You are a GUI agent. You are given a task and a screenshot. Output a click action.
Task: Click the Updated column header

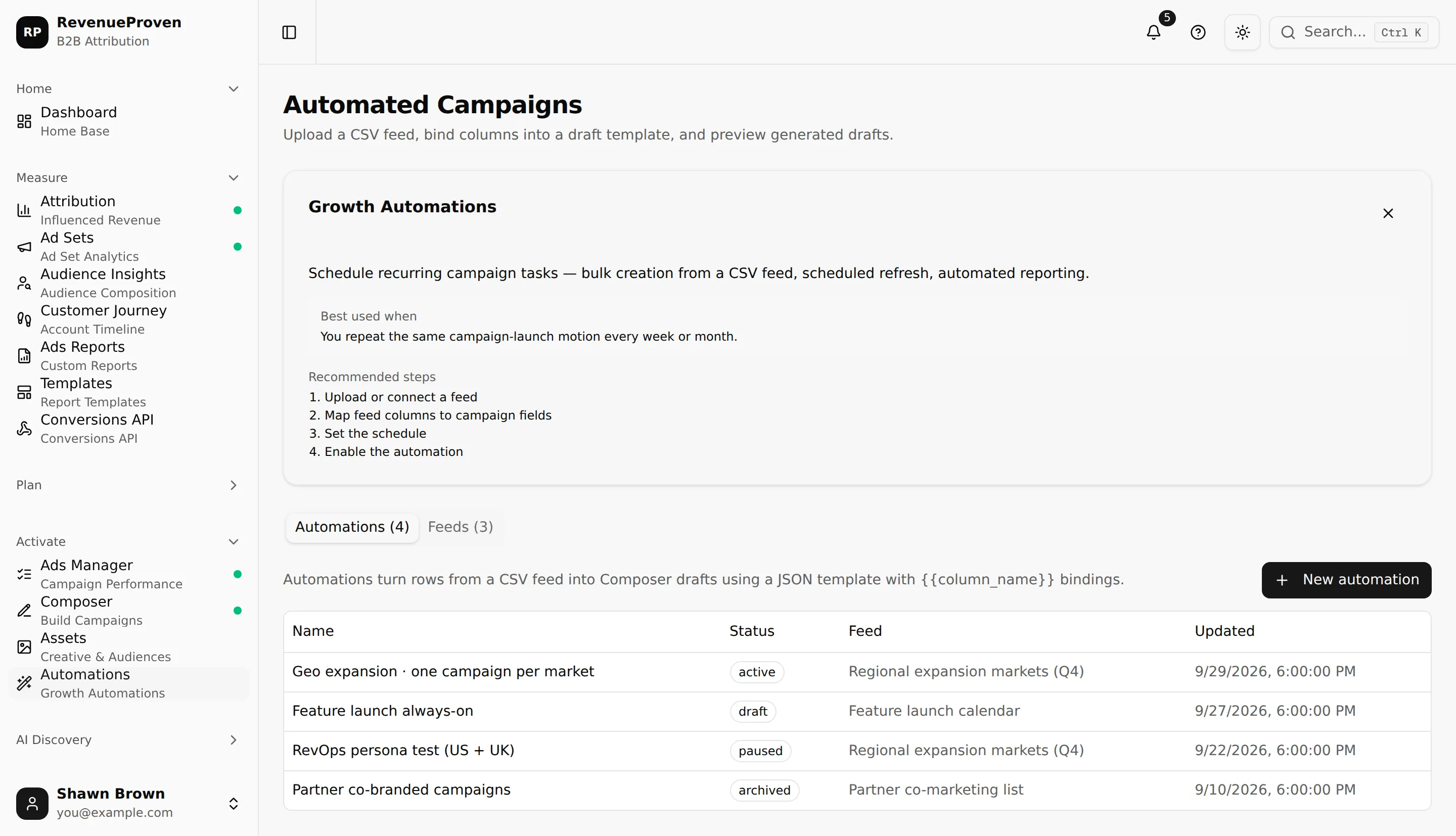pos(1224,631)
